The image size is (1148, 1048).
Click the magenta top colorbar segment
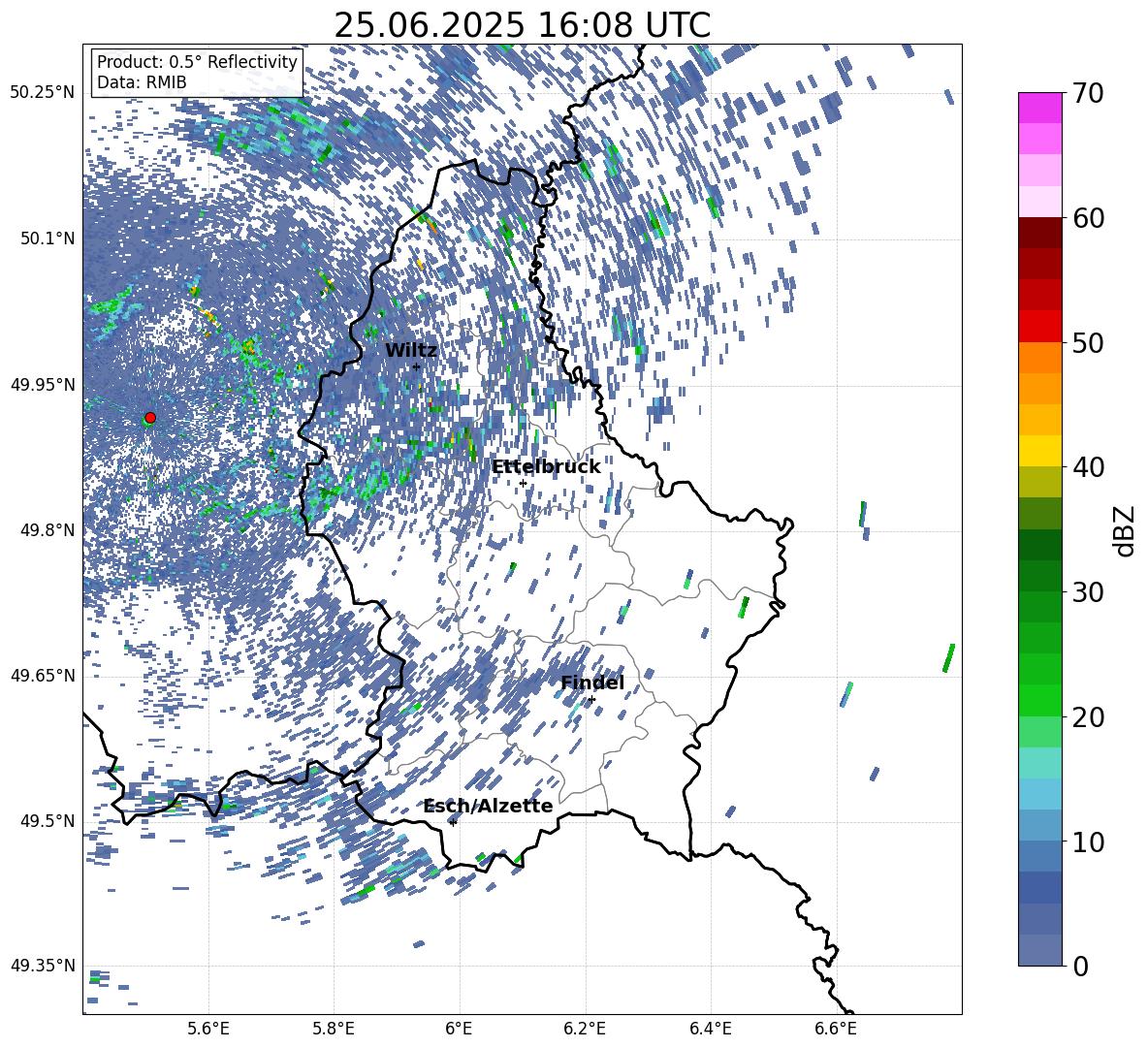(x=1039, y=108)
